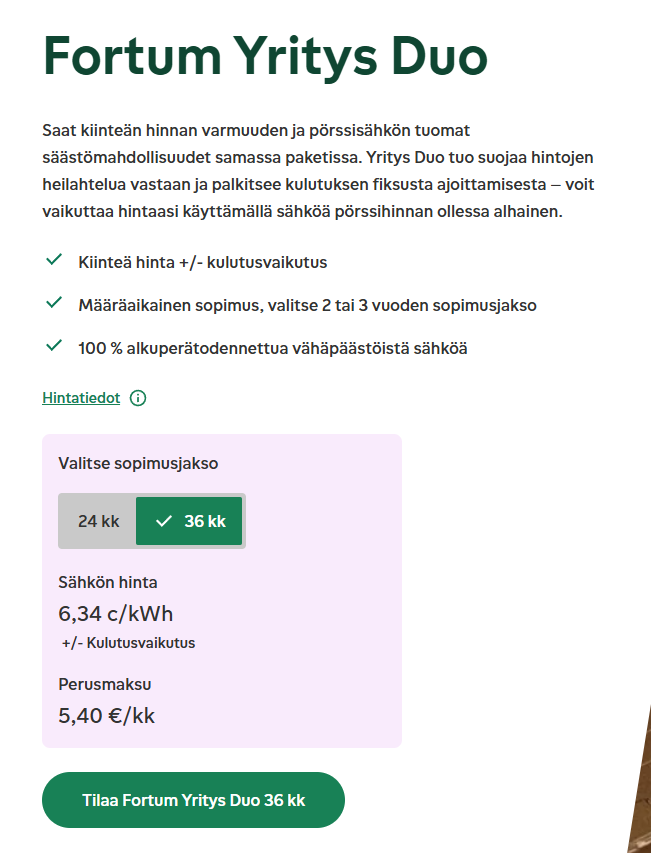The width and height of the screenshot is (651, 853).
Task: Click the +/- Kulutusvaikutus note under the price
Action: tap(128, 643)
